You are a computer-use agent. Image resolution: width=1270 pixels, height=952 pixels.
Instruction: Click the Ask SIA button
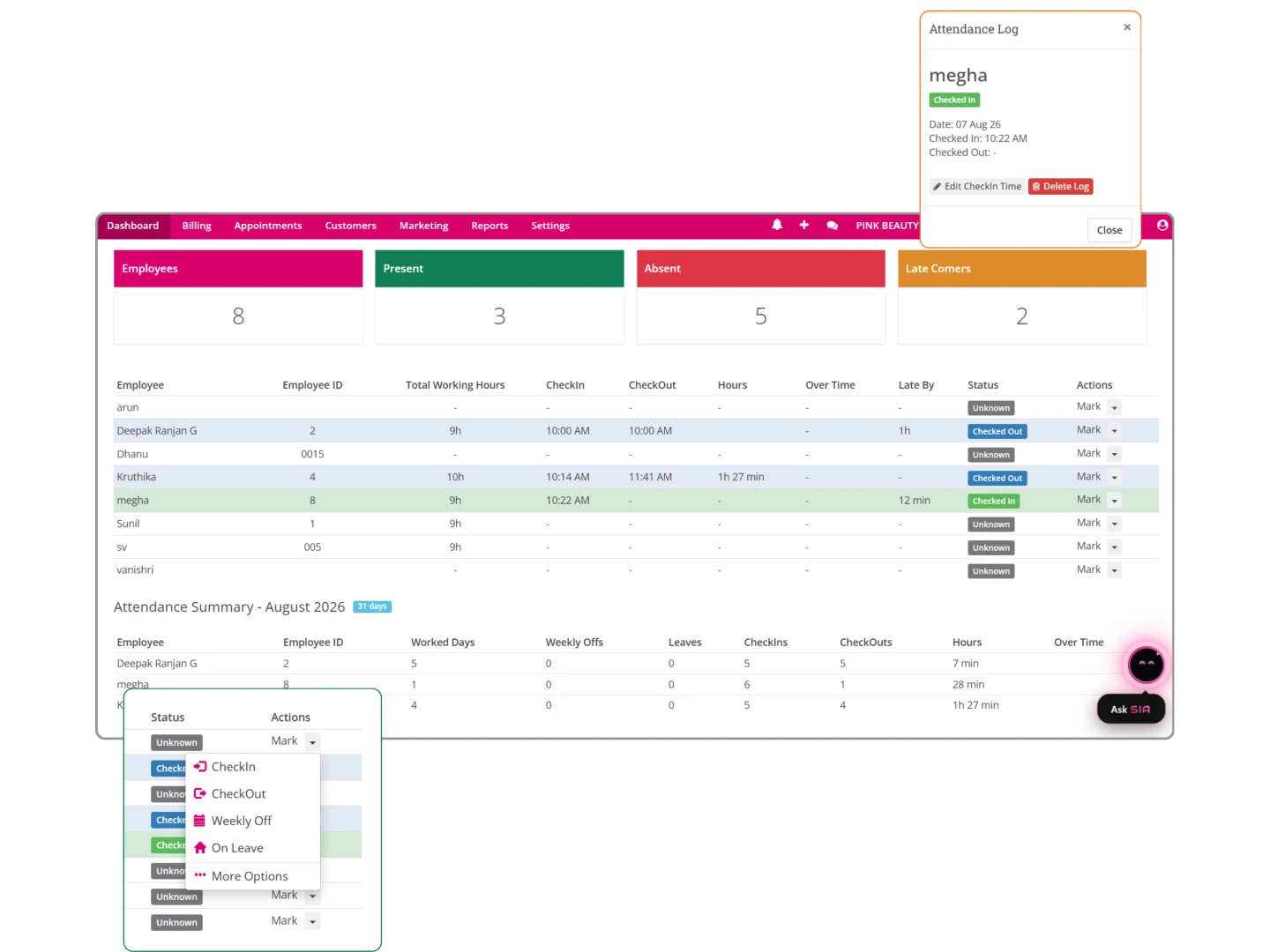pos(1131,709)
